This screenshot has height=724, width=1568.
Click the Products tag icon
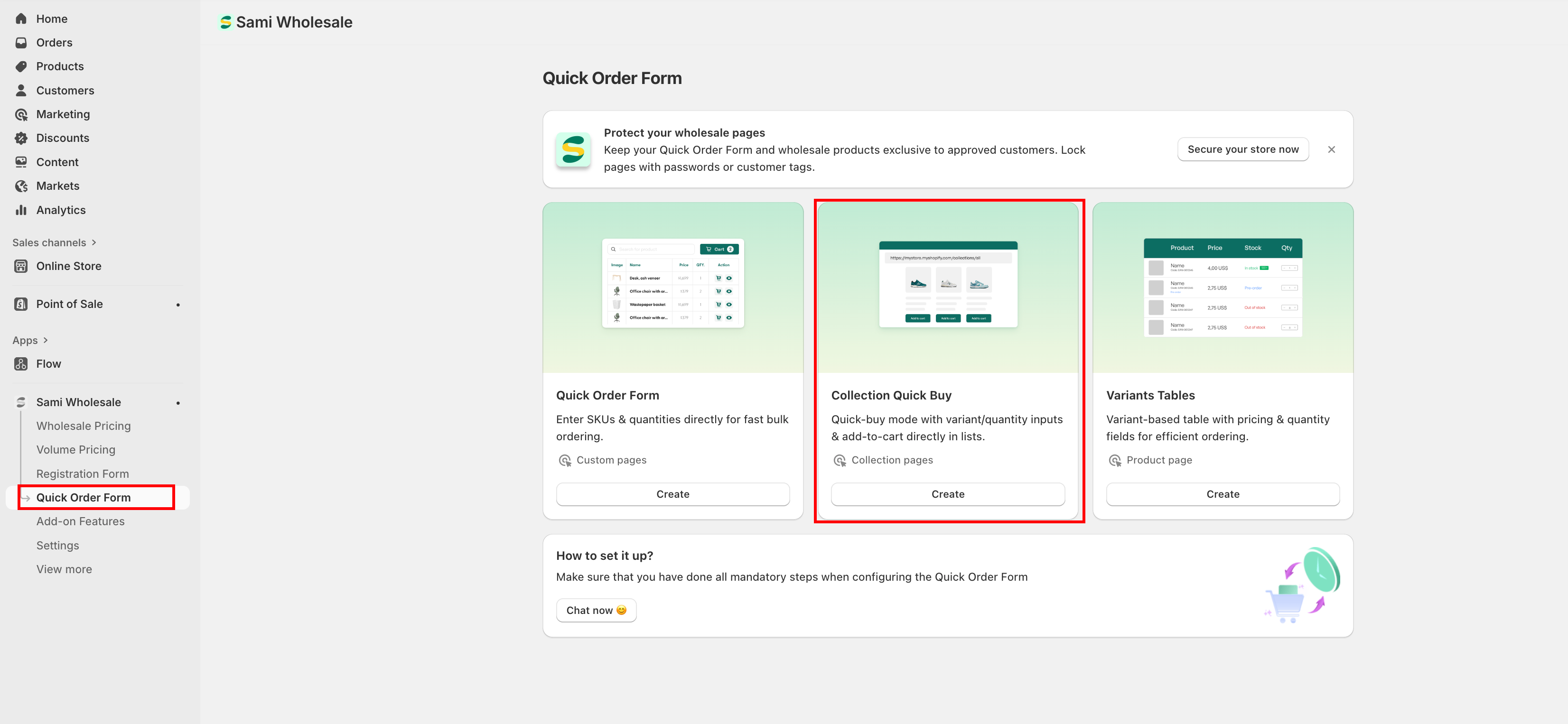click(x=21, y=66)
